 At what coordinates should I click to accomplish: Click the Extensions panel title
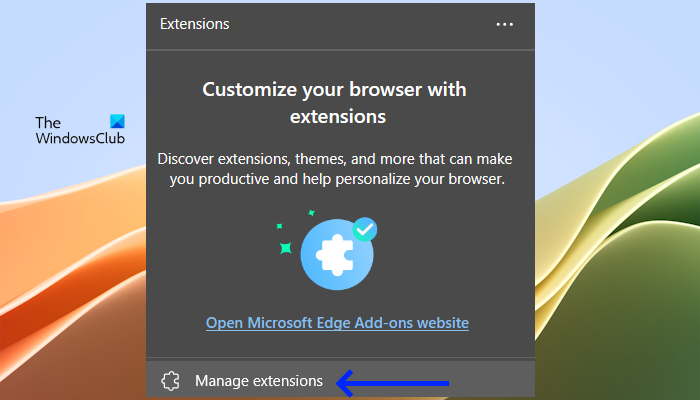194,24
